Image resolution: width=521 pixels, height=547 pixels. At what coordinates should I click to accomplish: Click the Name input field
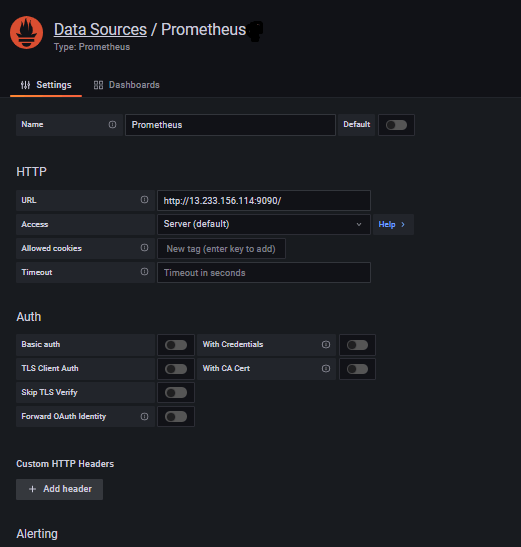(230, 125)
